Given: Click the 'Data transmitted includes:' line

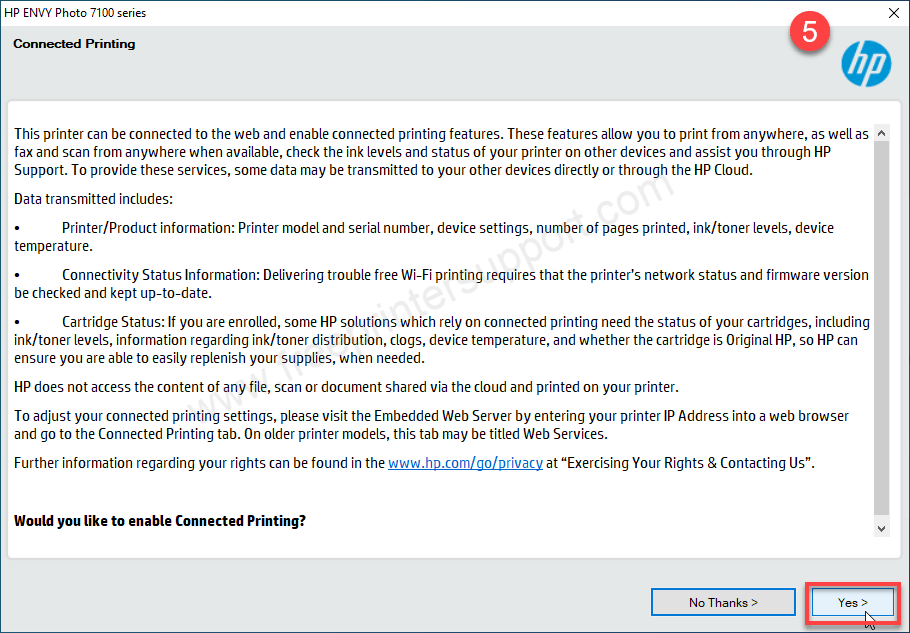Looking at the screenshot, I should tap(93, 199).
